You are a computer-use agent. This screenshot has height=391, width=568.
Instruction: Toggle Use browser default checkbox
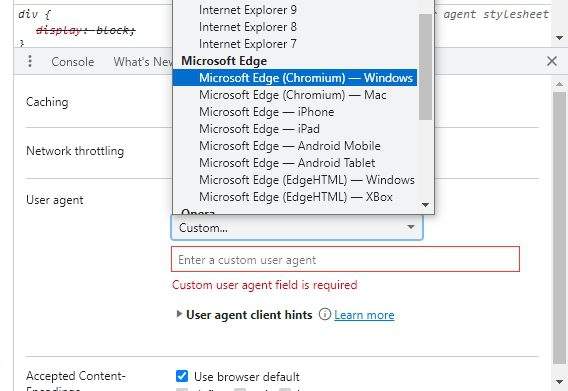click(182, 376)
